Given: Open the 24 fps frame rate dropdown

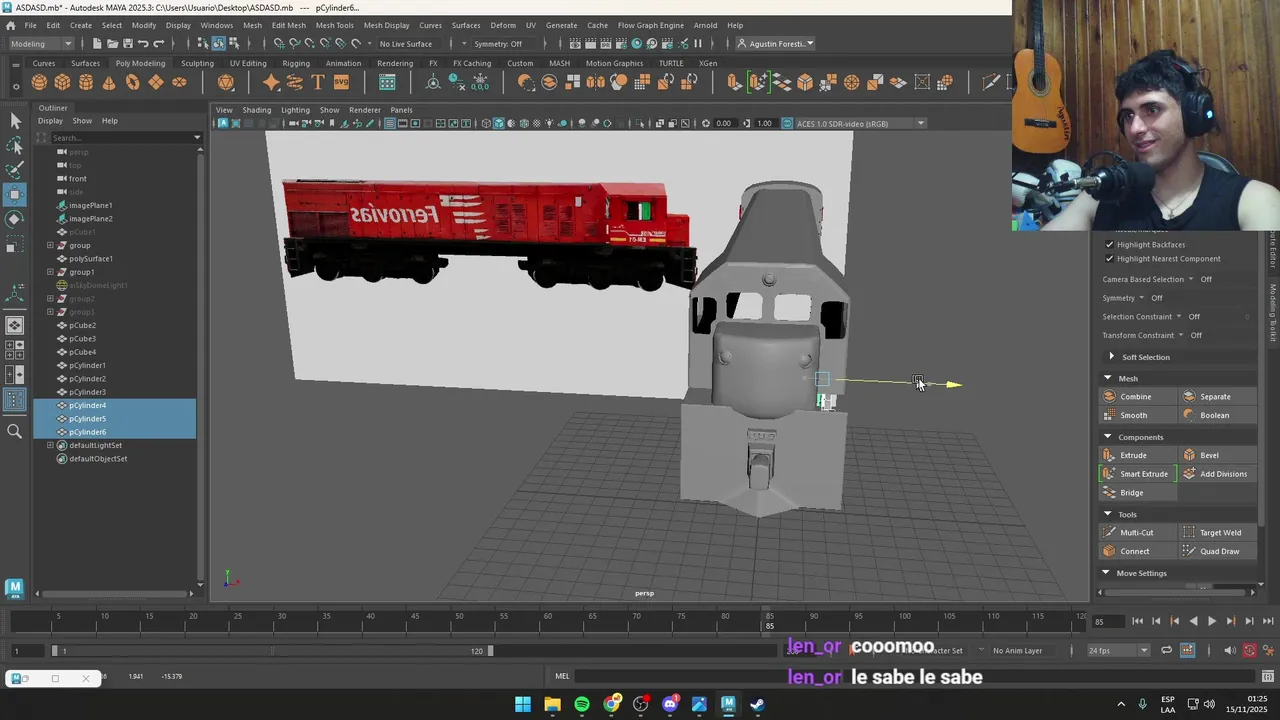Looking at the screenshot, I should pyautogui.click(x=1118, y=650).
